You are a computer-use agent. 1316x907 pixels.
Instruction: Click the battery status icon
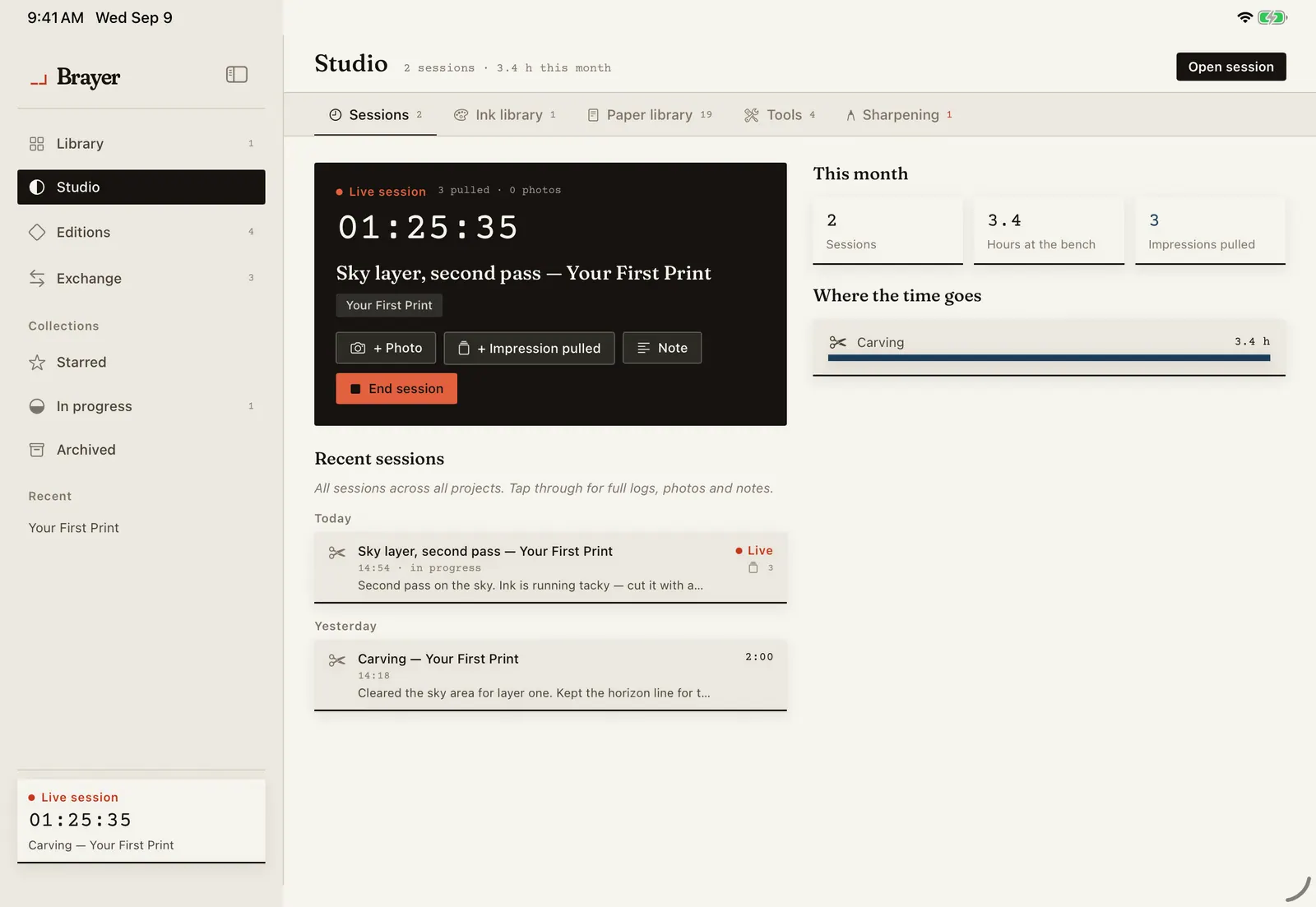(x=1272, y=17)
